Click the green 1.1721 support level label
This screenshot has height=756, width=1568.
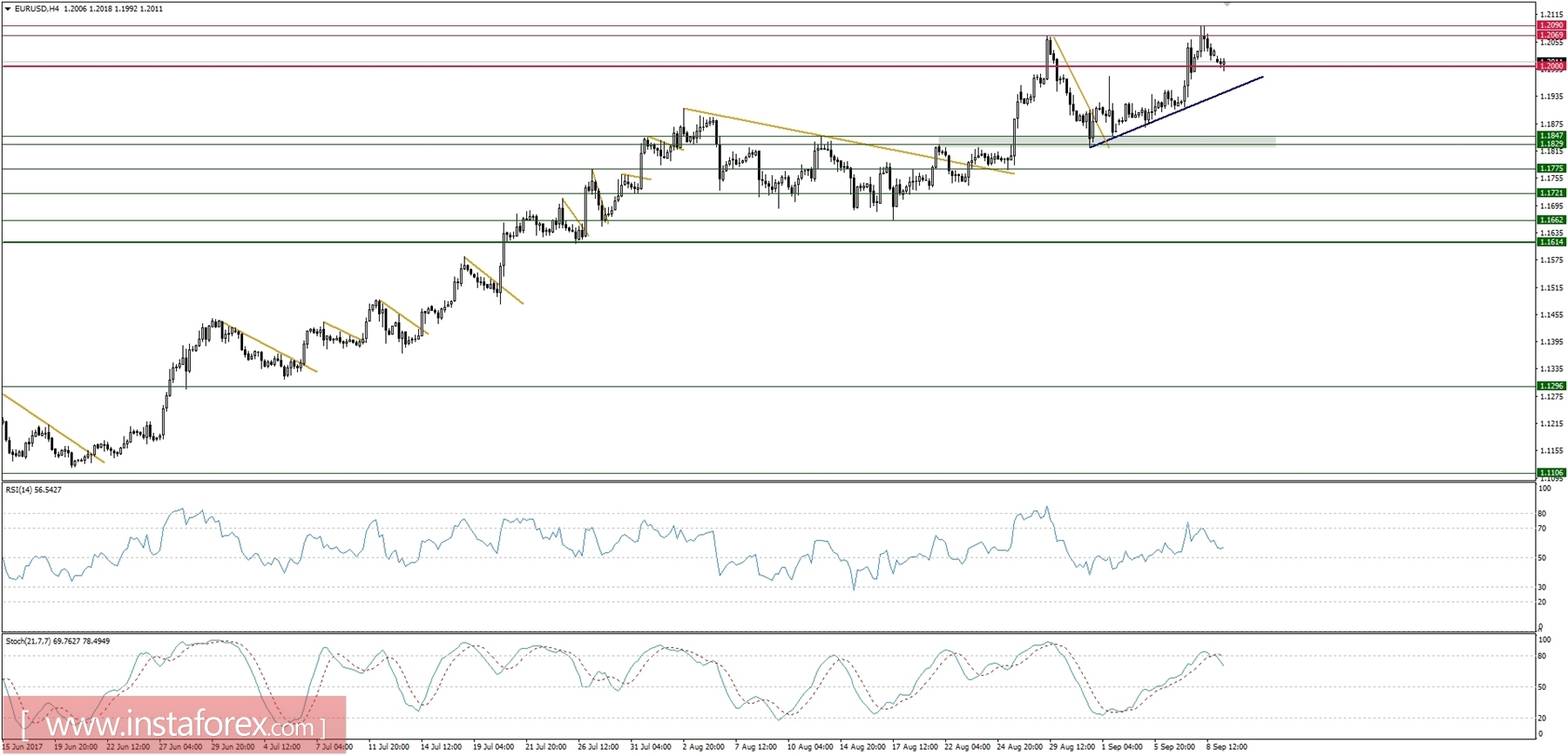pyautogui.click(x=1551, y=192)
